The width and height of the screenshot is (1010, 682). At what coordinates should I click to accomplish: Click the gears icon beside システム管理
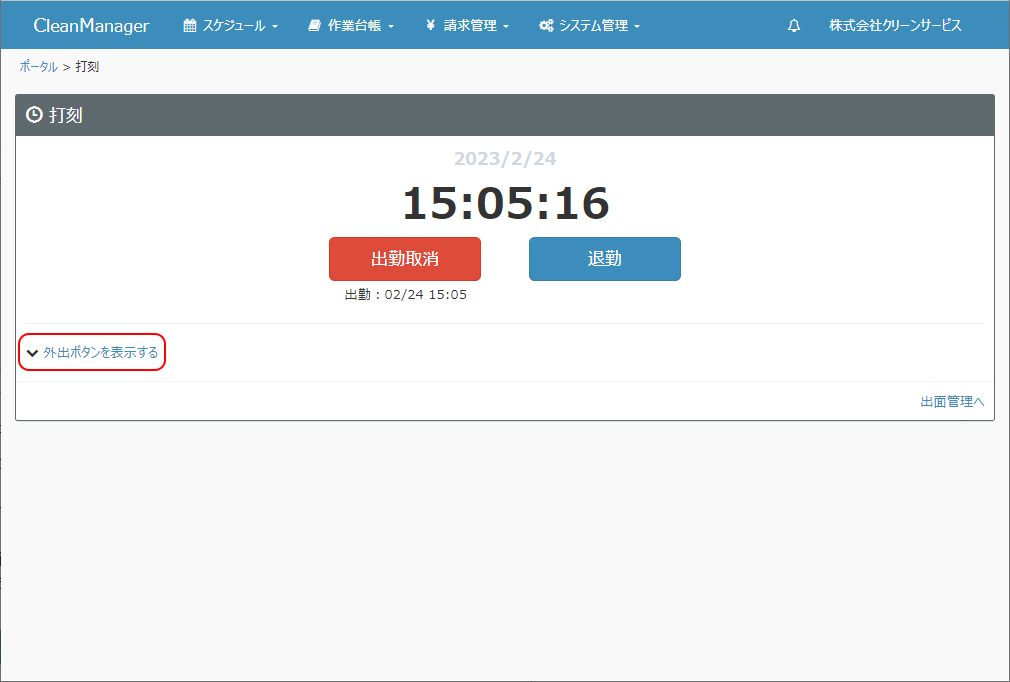(x=546, y=26)
